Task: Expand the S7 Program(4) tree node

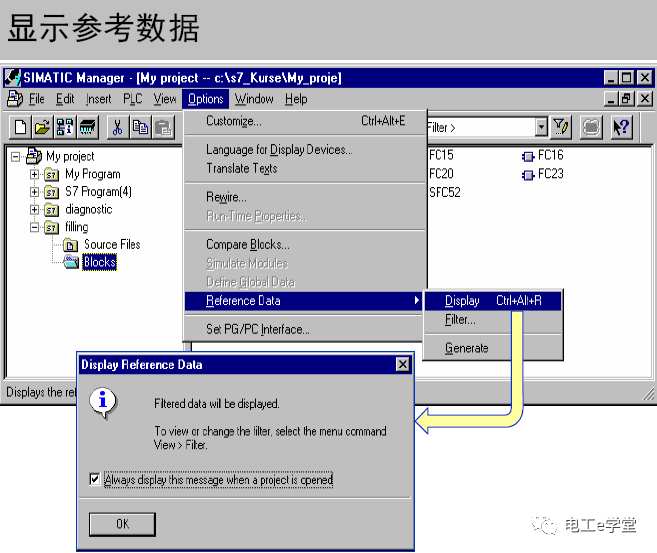Action: (x=34, y=192)
